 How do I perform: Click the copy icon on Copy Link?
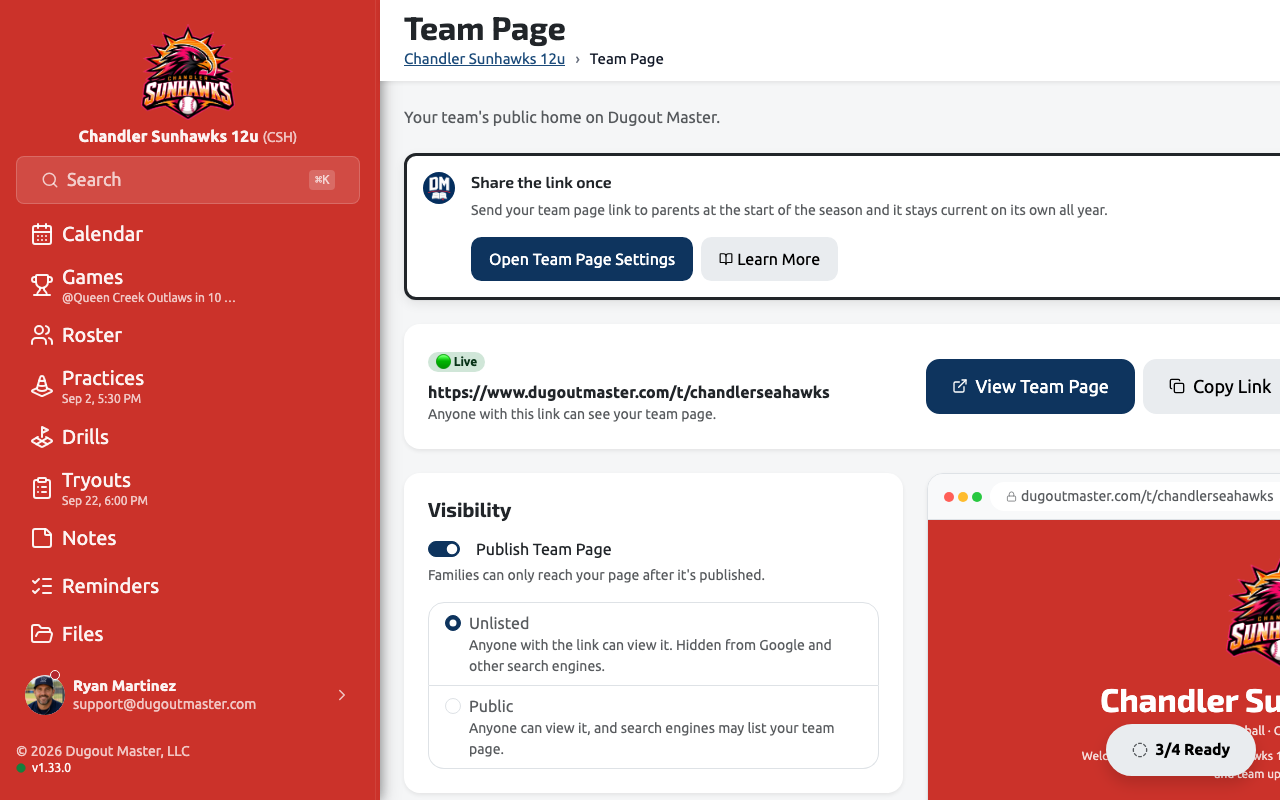1177,386
